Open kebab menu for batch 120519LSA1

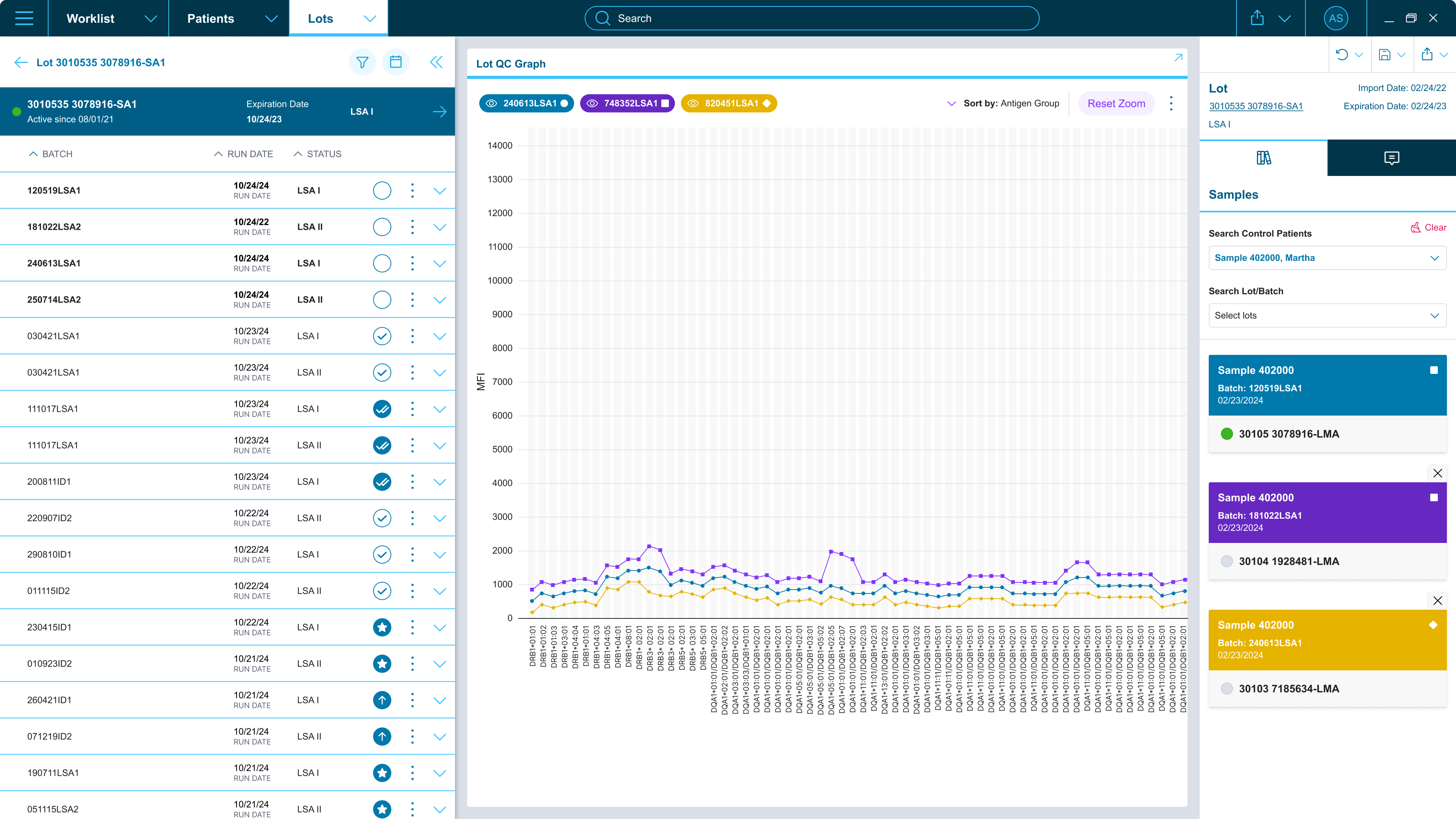(x=412, y=190)
